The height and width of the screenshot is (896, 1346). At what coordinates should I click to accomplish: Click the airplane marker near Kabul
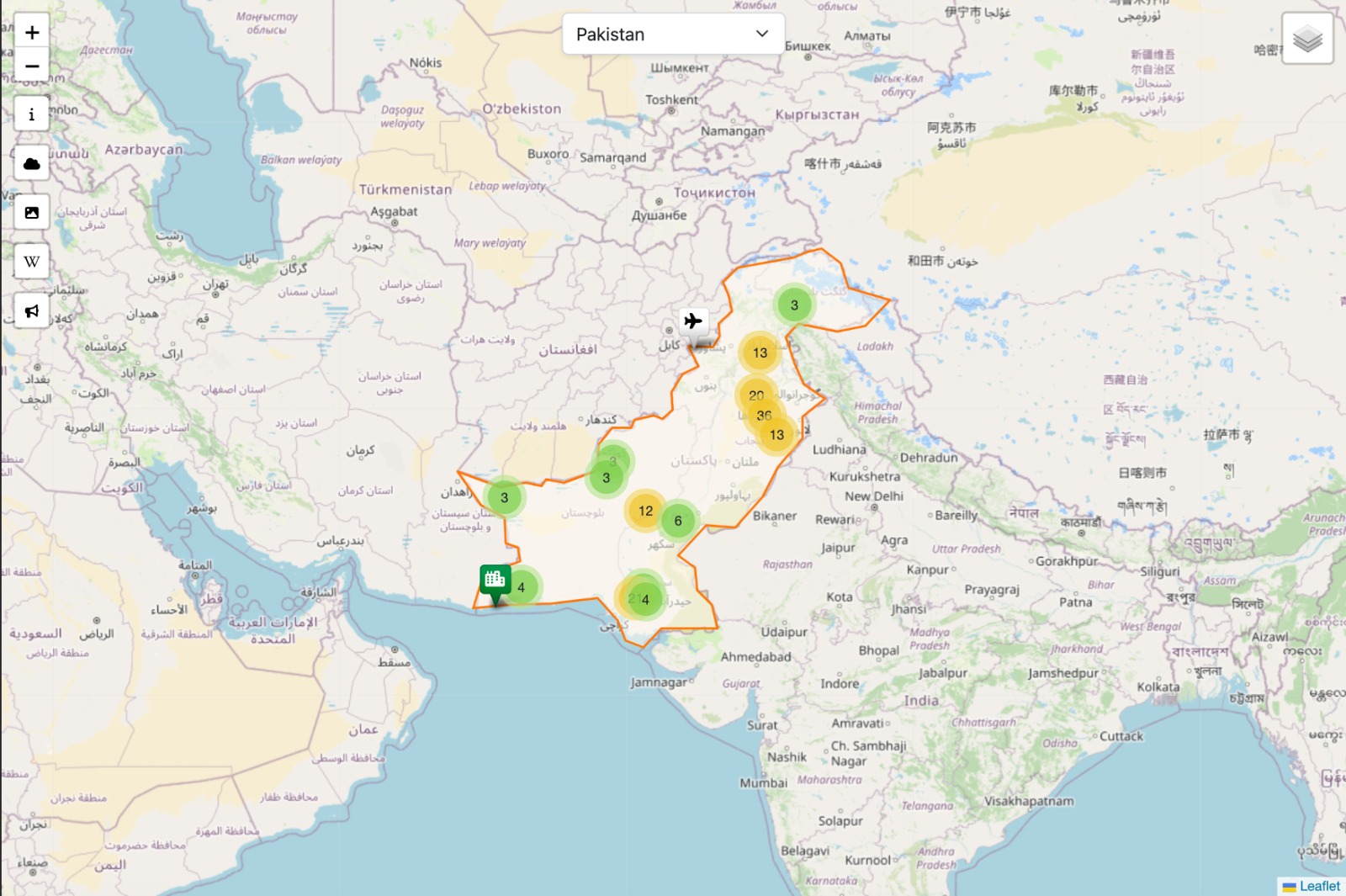[x=693, y=322]
